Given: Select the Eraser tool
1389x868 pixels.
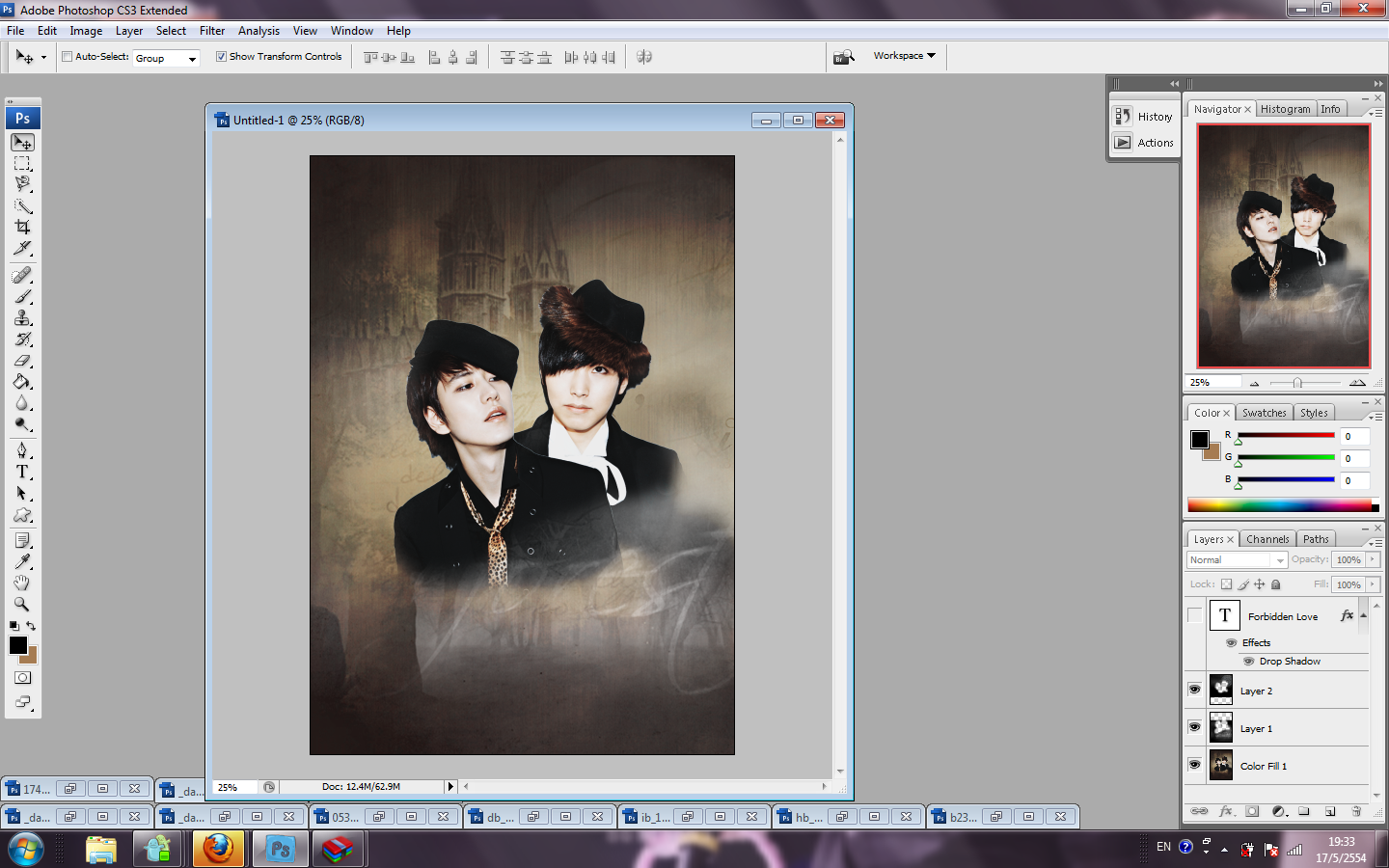Looking at the screenshot, I should click(x=22, y=361).
